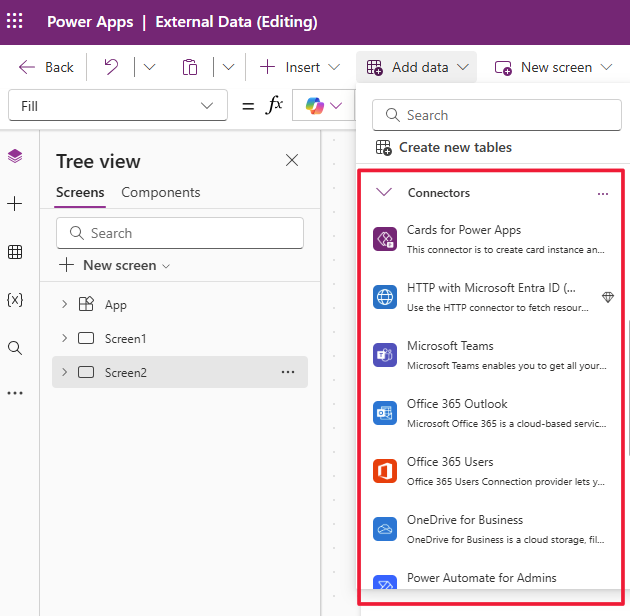Click the Search icon in left rail
The width and height of the screenshot is (630, 616).
(x=15, y=348)
